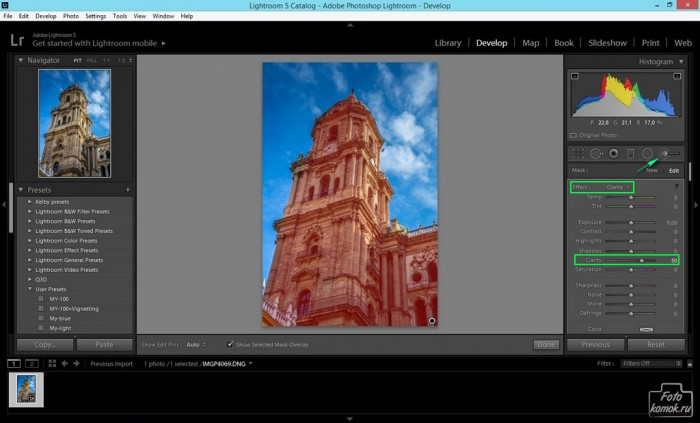Open the Develop menu
The width and height of the screenshot is (700, 423).
(x=46, y=16)
